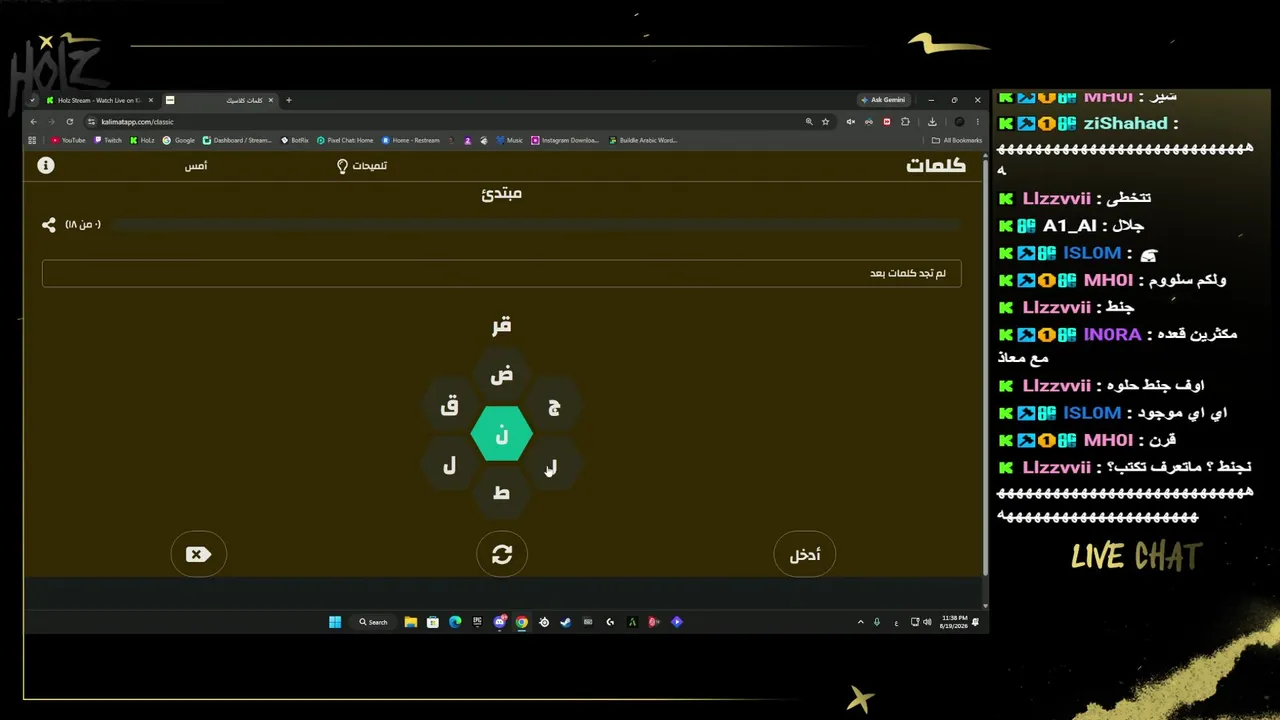
Task: Mute the tab using speaker icon
Action: click(850, 122)
